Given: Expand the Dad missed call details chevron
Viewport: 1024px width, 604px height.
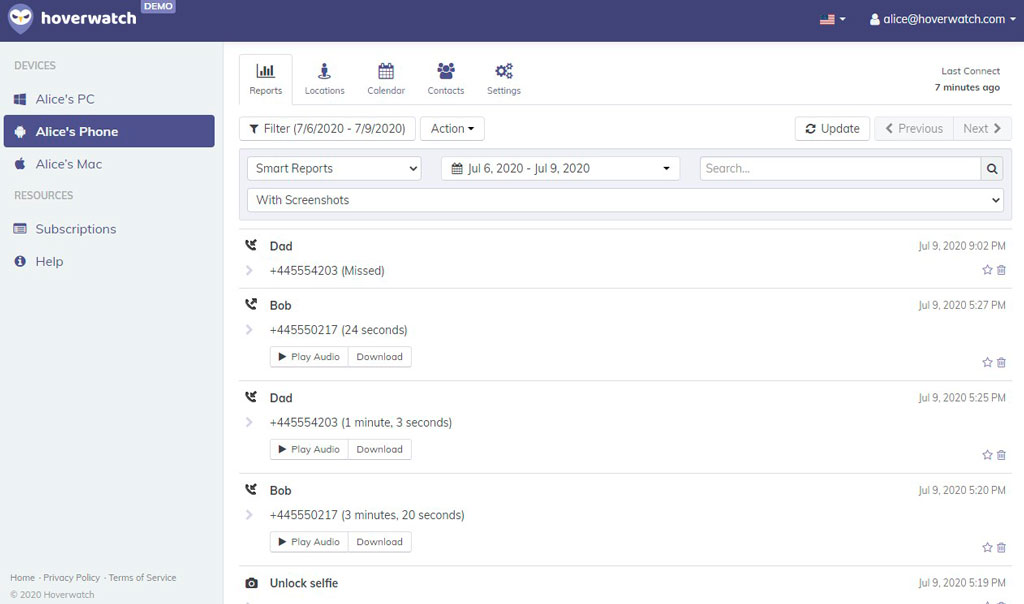Looking at the screenshot, I should coord(249,271).
